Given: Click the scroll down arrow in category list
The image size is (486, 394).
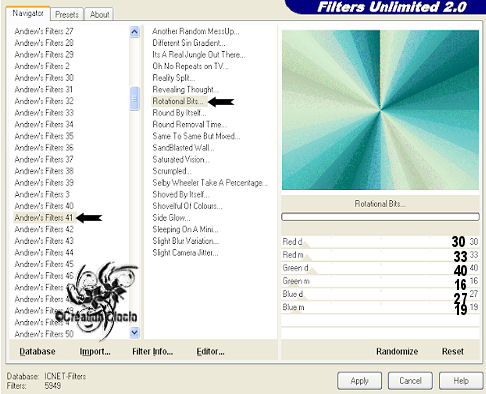Looking at the screenshot, I should (134, 332).
